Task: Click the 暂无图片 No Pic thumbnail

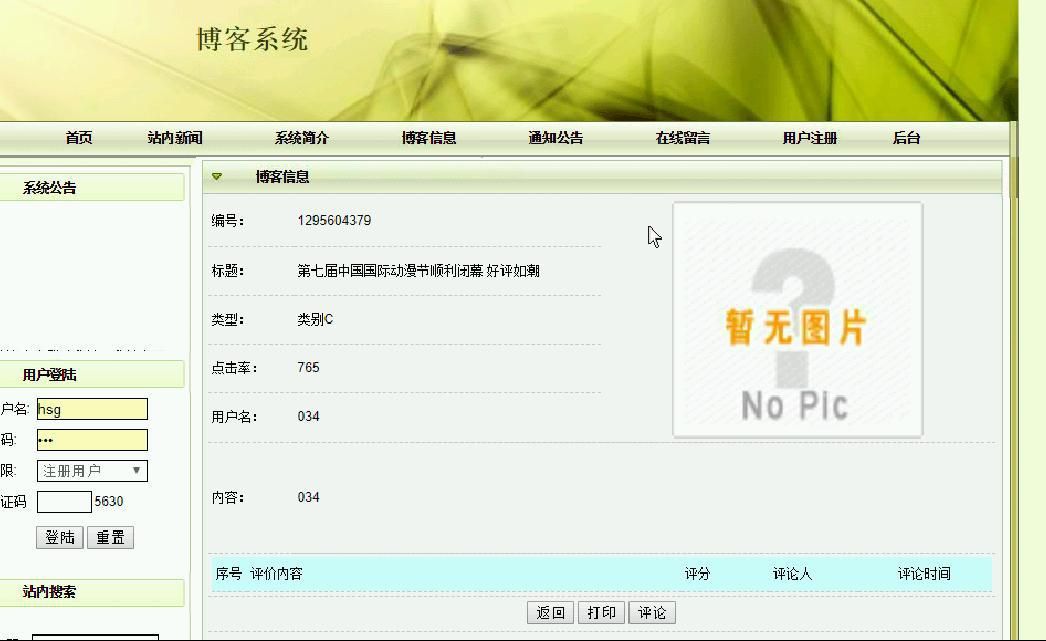Action: click(x=798, y=320)
